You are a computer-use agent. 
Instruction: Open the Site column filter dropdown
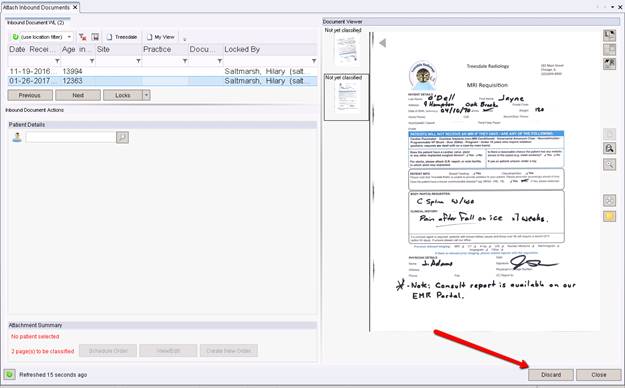click(x=138, y=61)
